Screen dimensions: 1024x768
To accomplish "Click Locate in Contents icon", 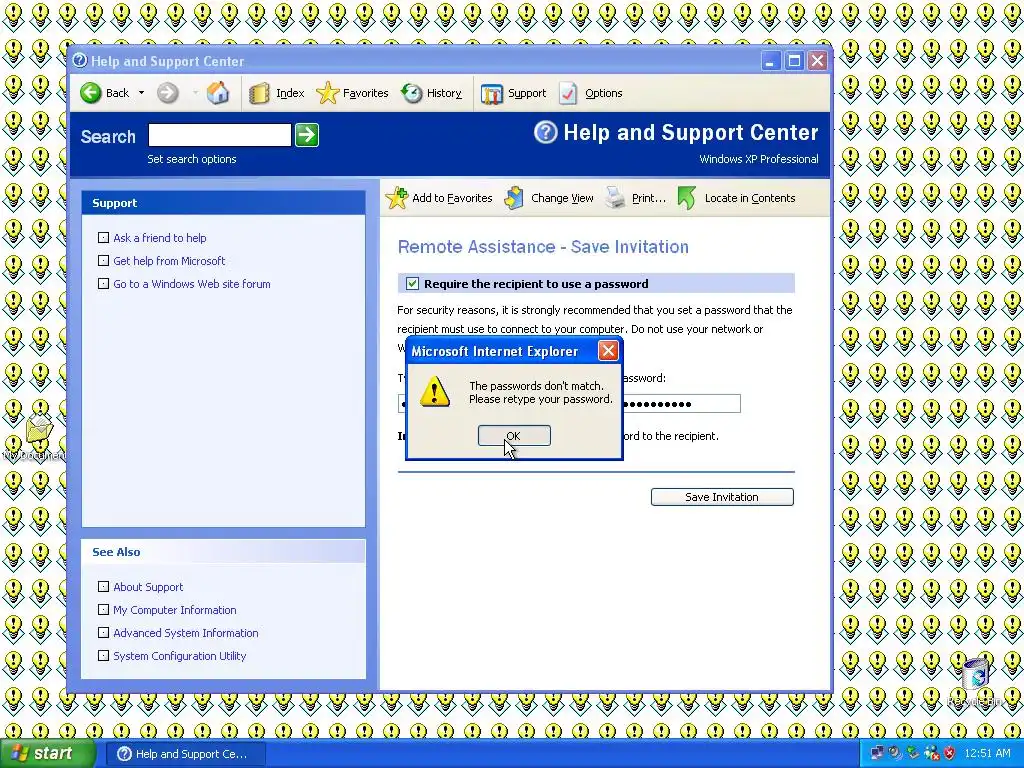I will tap(687, 198).
